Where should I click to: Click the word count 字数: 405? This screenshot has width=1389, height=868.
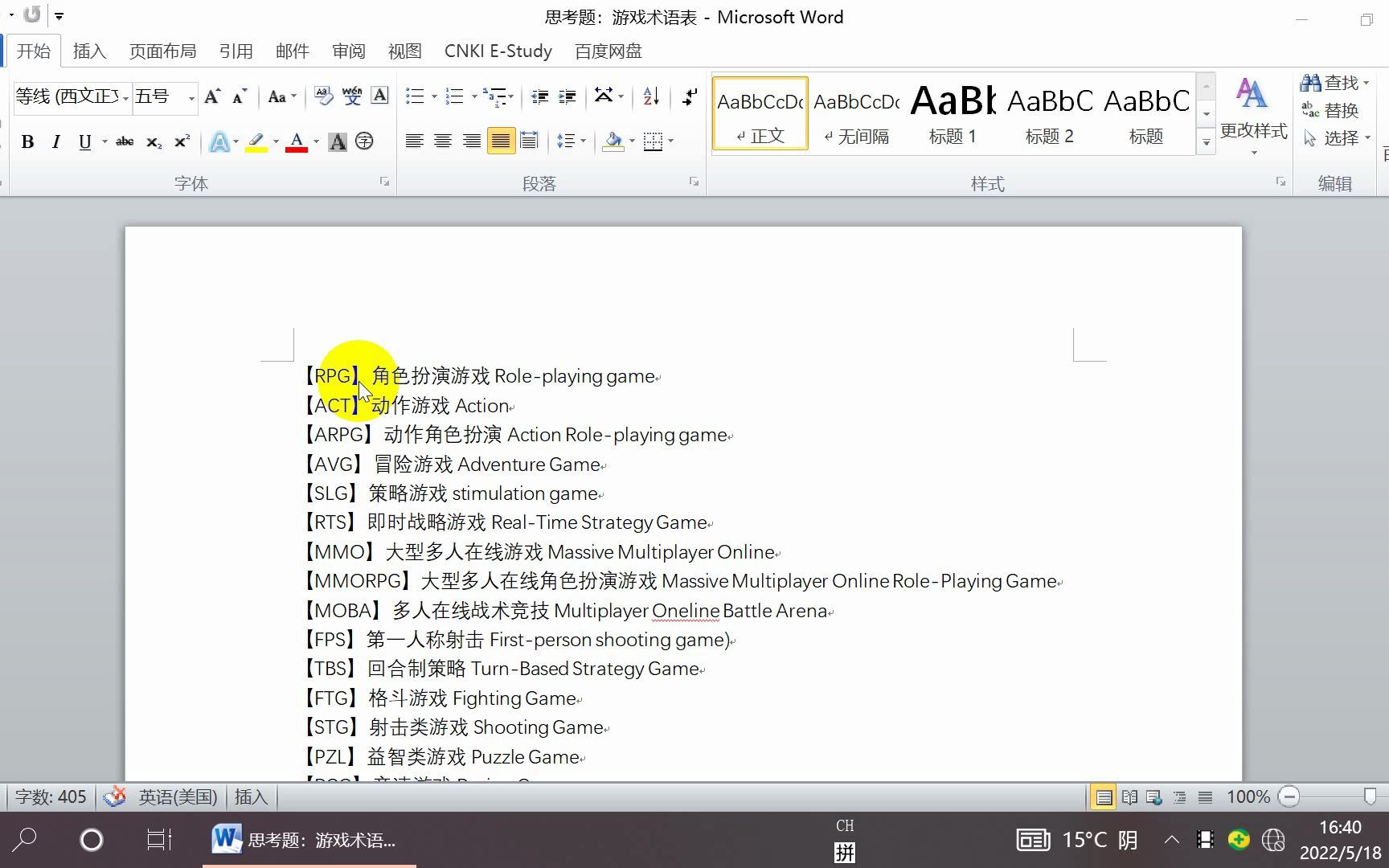click(51, 796)
